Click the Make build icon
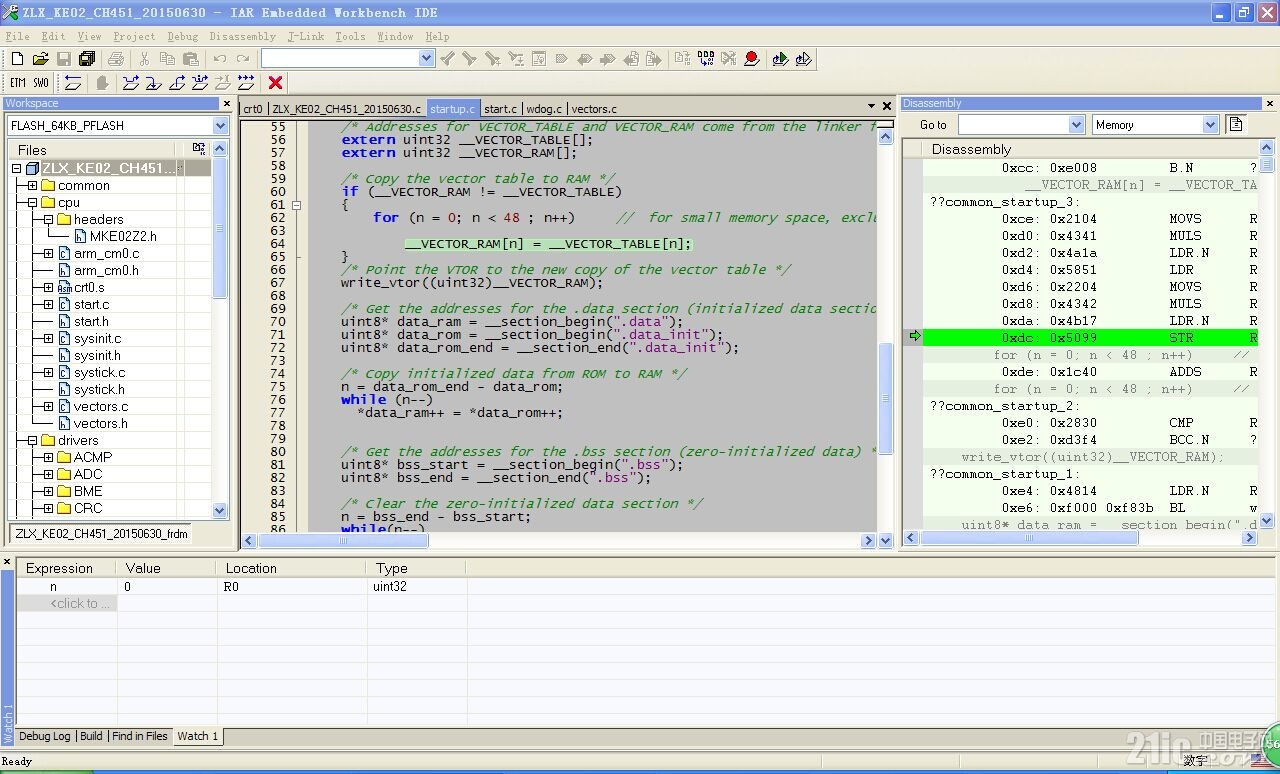Image resolution: width=1280 pixels, height=774 pixels. [x=706, y=59]
